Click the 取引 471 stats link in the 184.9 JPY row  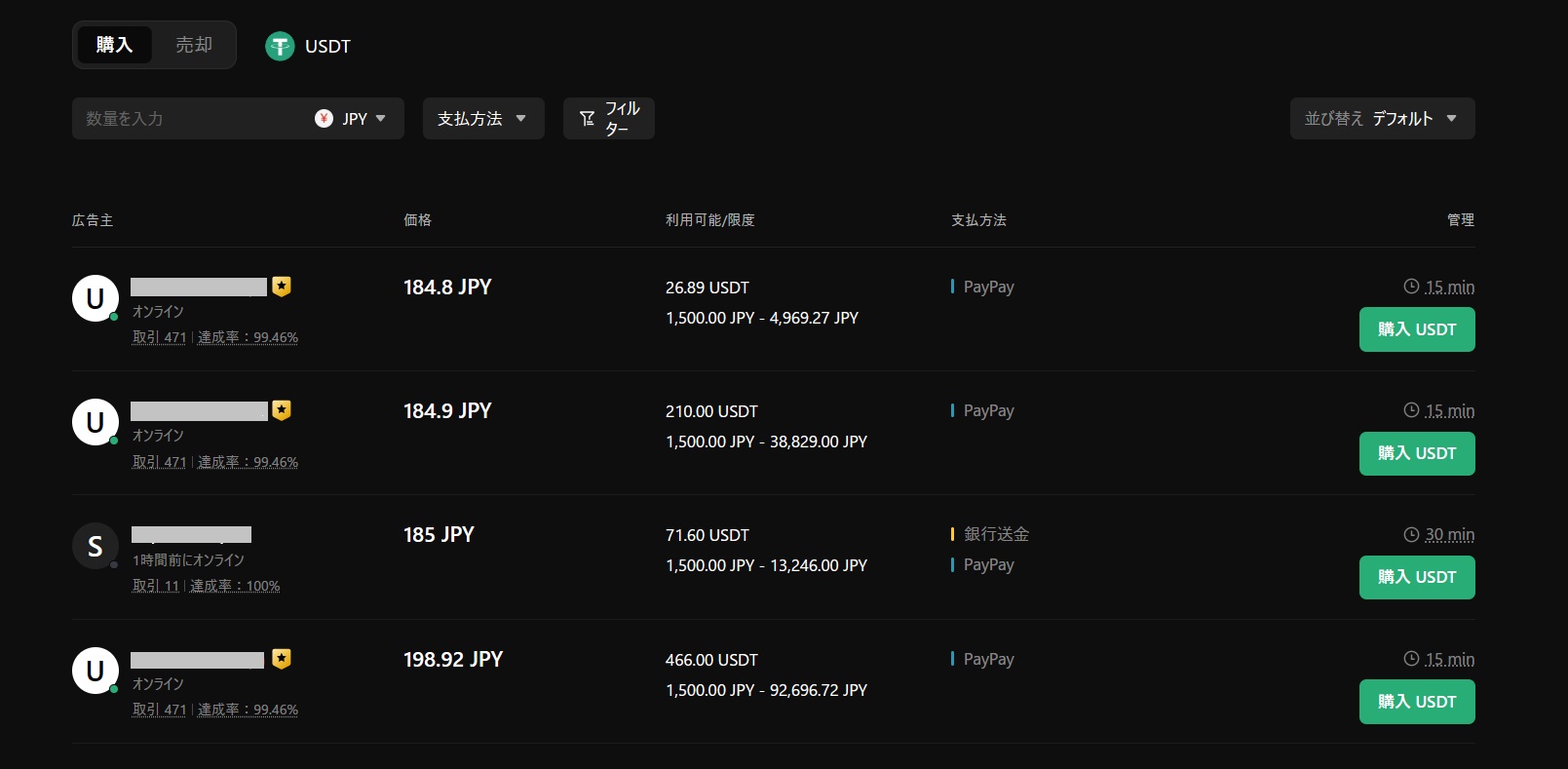(x=159, y=462)
